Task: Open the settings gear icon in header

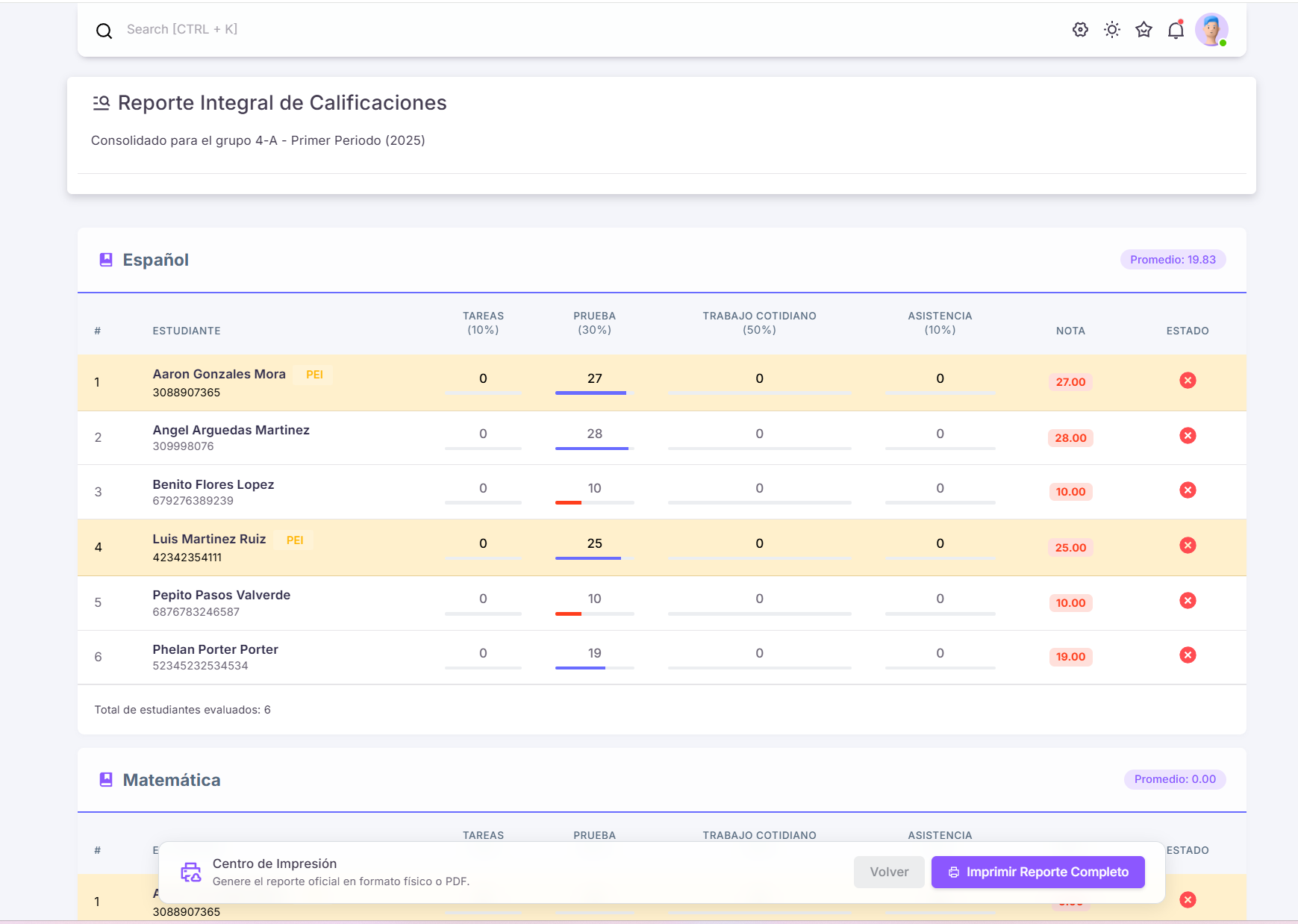Action: click(x=1080, y=30)
